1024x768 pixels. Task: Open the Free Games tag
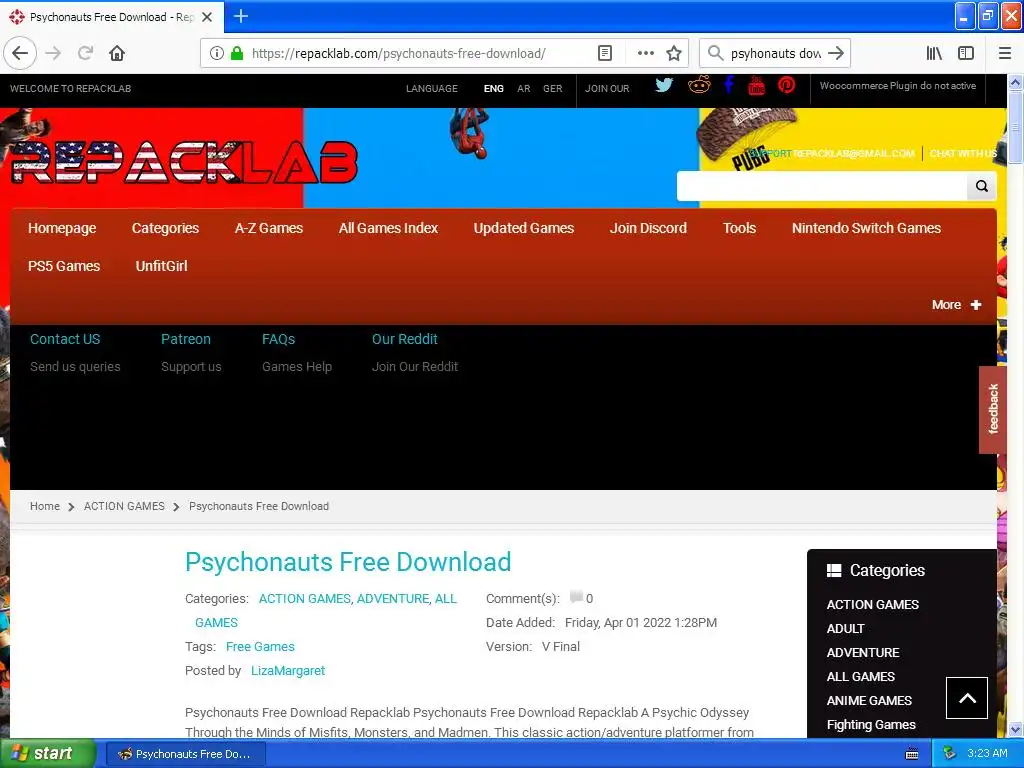(x=260, y=647)
